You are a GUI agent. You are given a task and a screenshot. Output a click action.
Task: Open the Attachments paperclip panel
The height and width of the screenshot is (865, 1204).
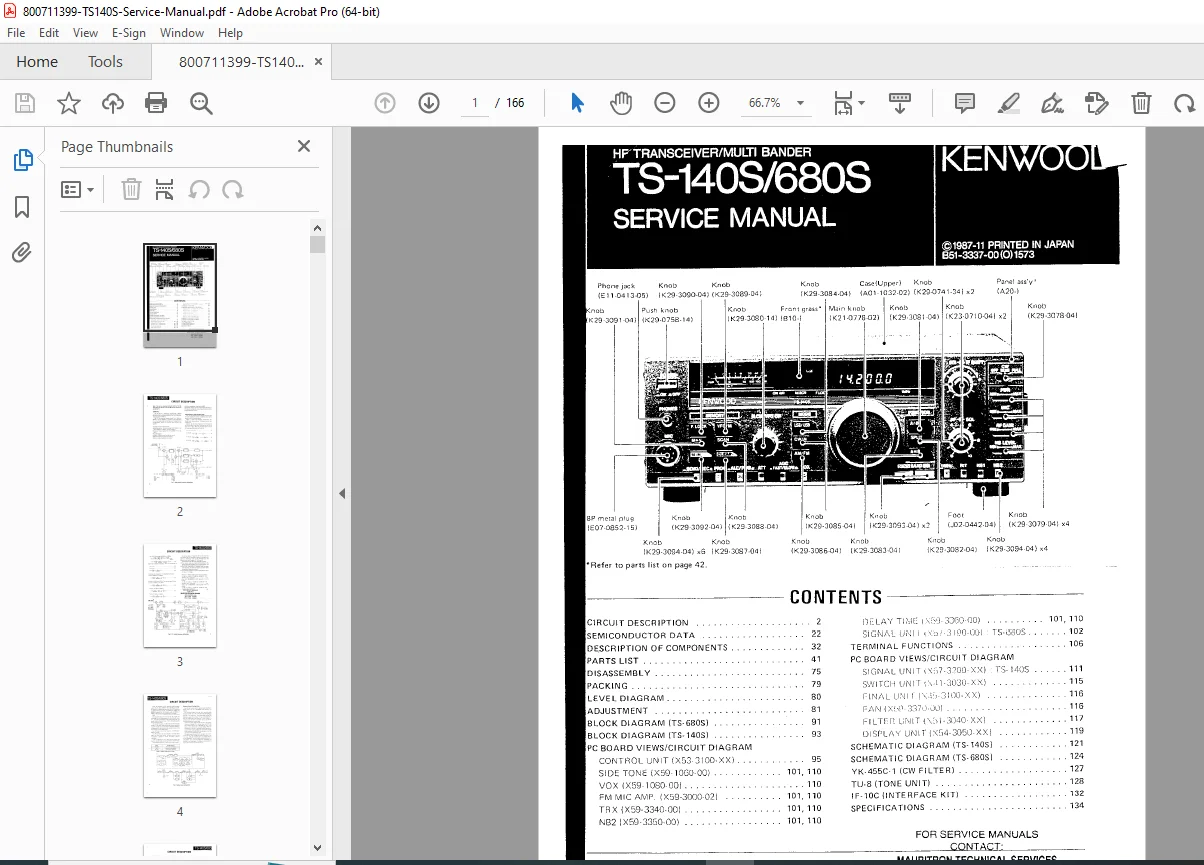pos(22,253)
